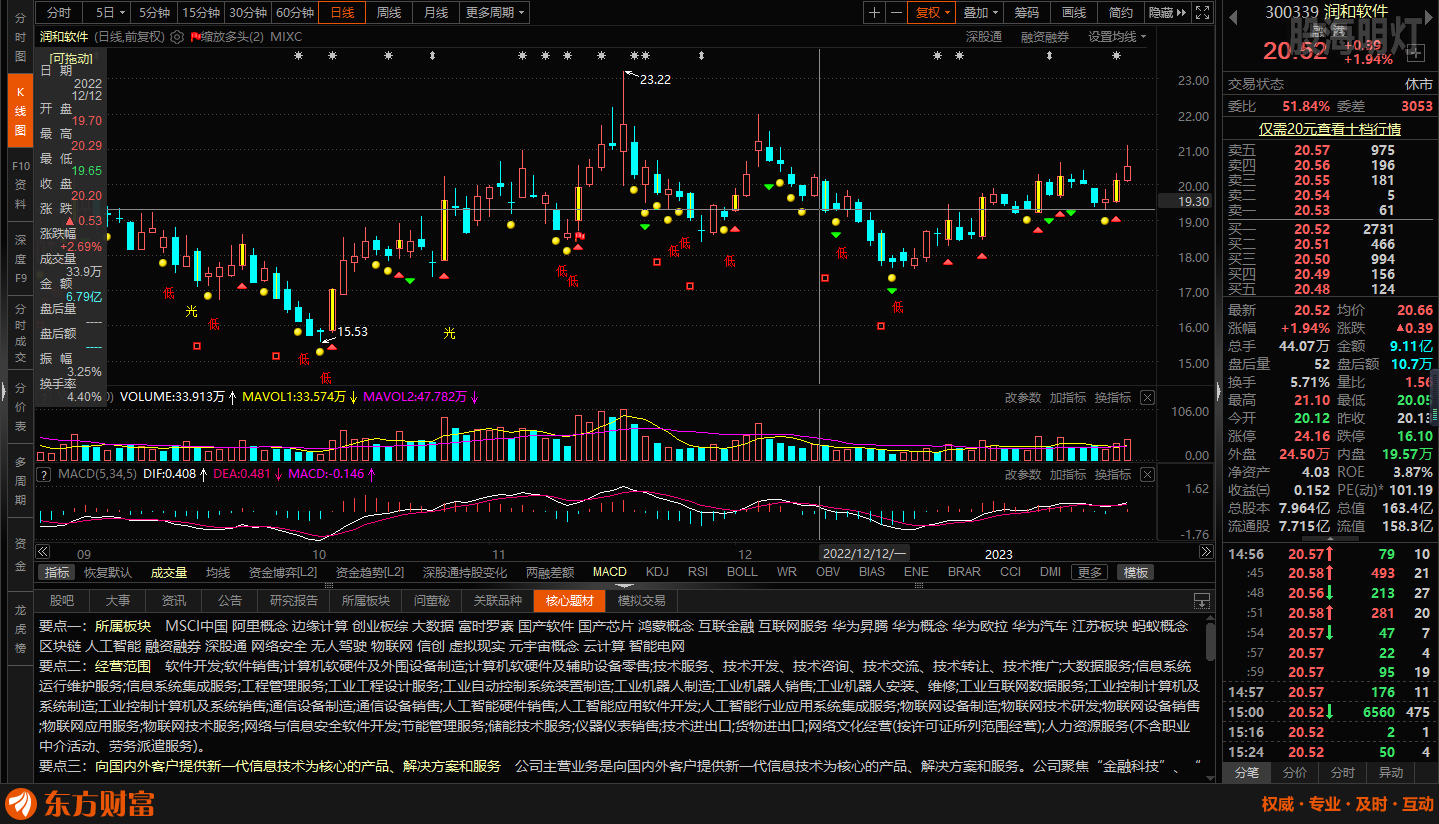Click 恢复默认 indicator button
This screenshot has width=1439, height=824.
coord(108,572)
